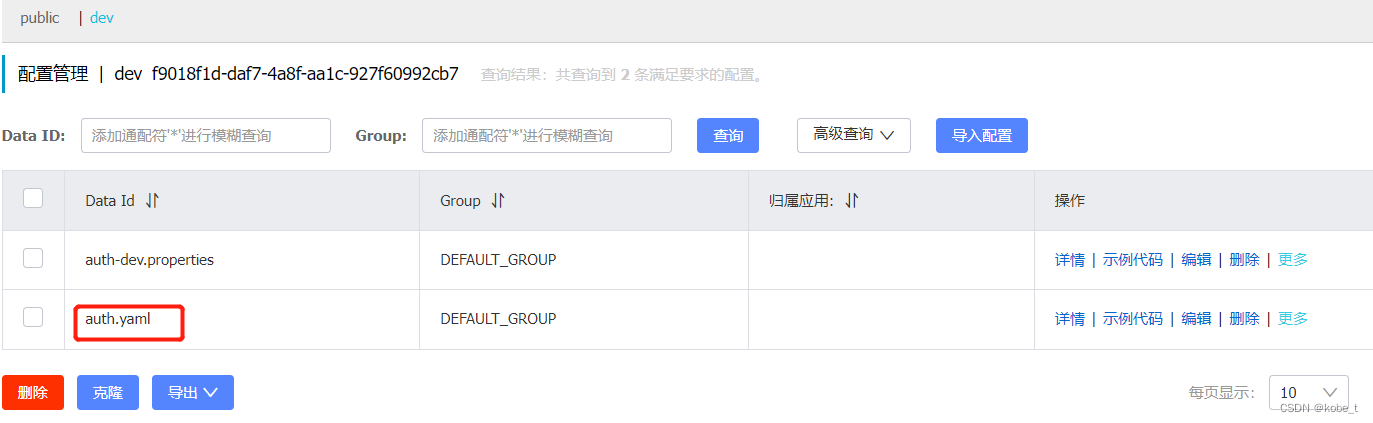The image size is (1373, 423).
Task: Open 详情 details for auth.yaml
Action: (x=1070, y=319)
